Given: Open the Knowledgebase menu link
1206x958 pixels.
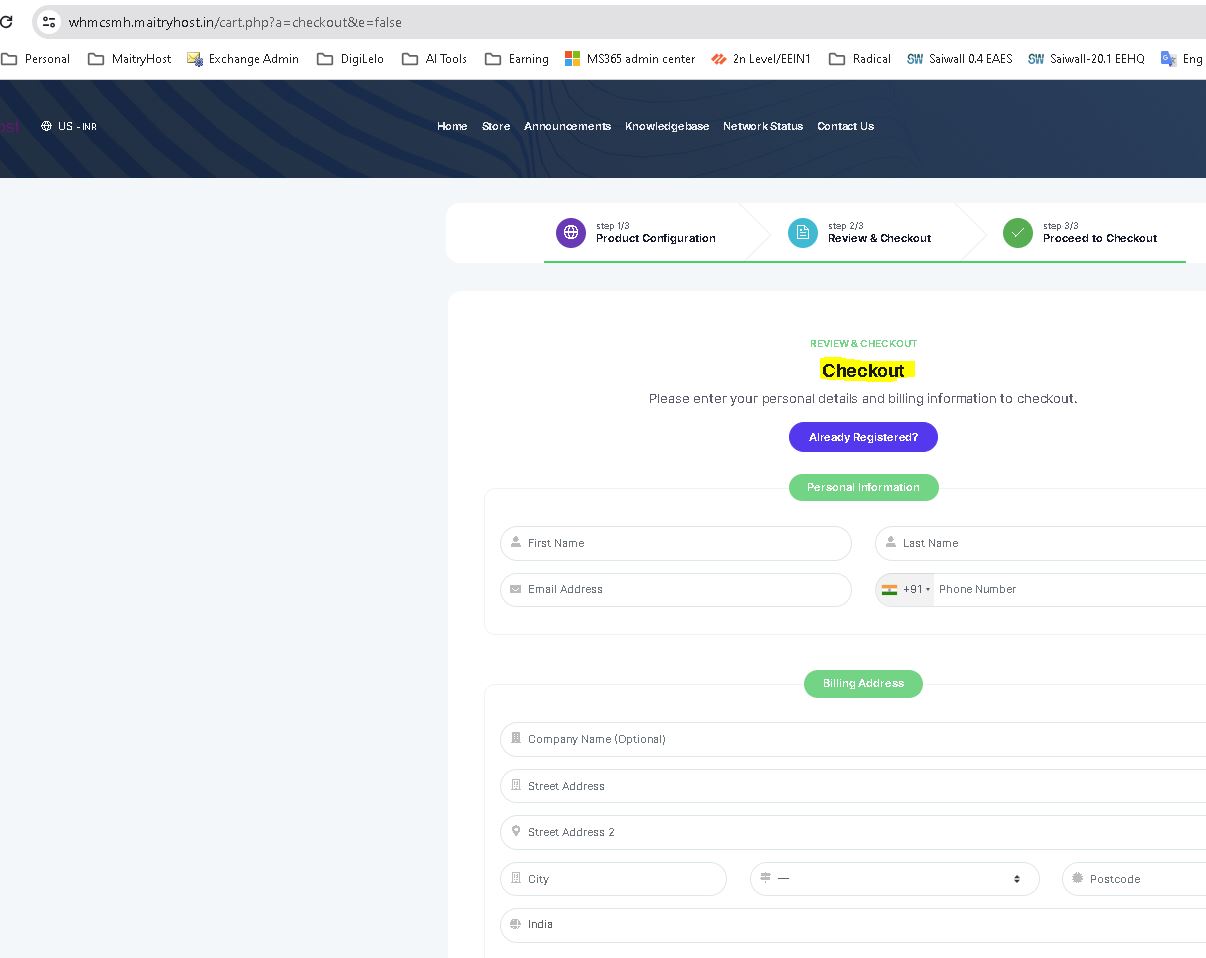Looking at the screenshot, I should pos(667,126).
